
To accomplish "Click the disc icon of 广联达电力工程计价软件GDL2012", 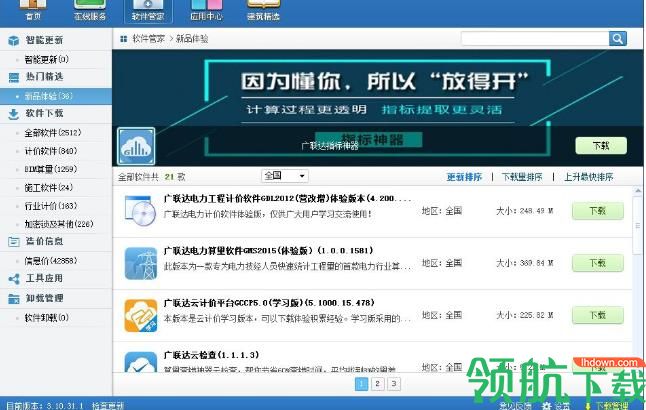I will click(x=140, y=211).
